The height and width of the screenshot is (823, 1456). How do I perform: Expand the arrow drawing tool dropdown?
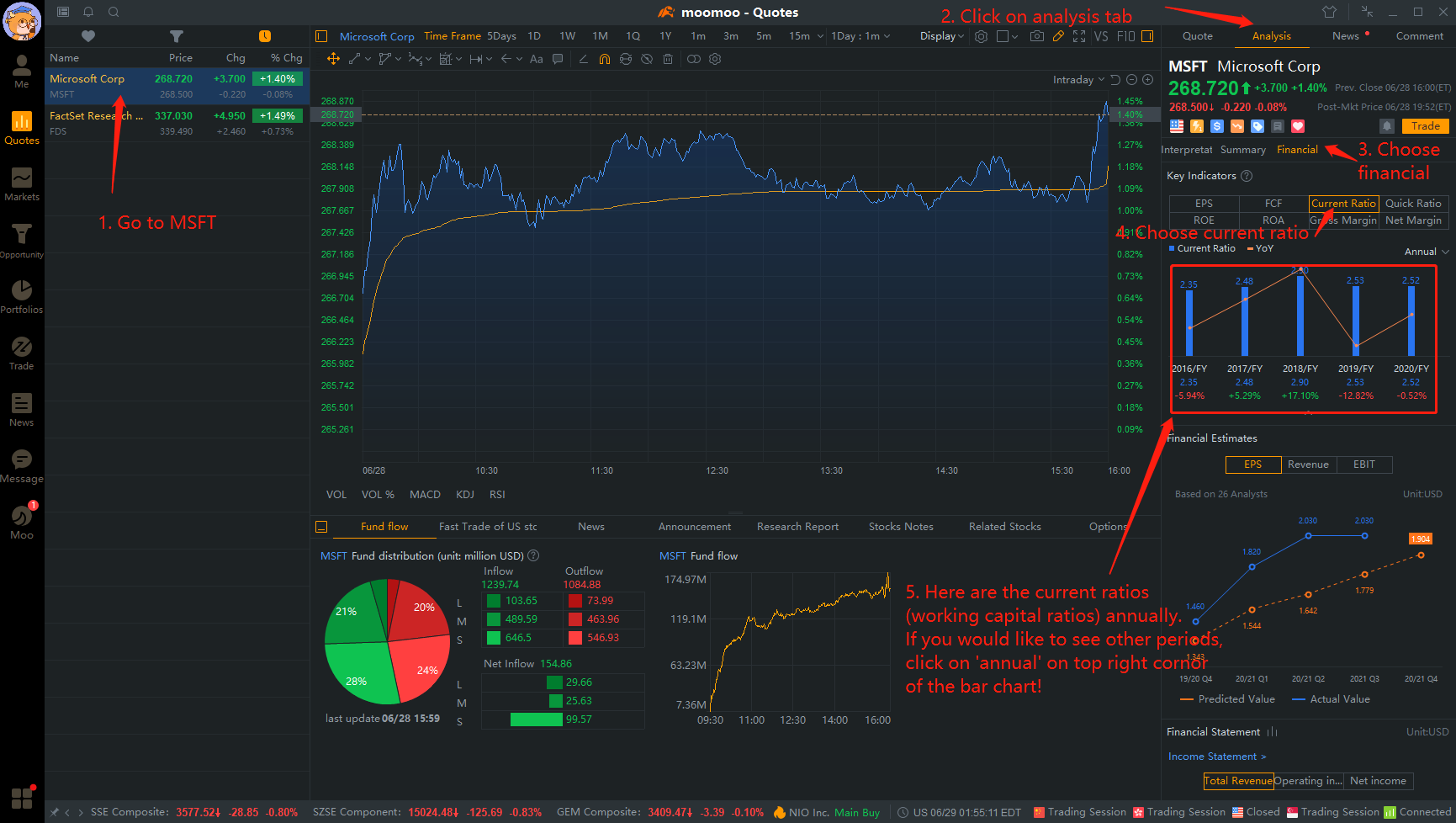pos(519,59)
